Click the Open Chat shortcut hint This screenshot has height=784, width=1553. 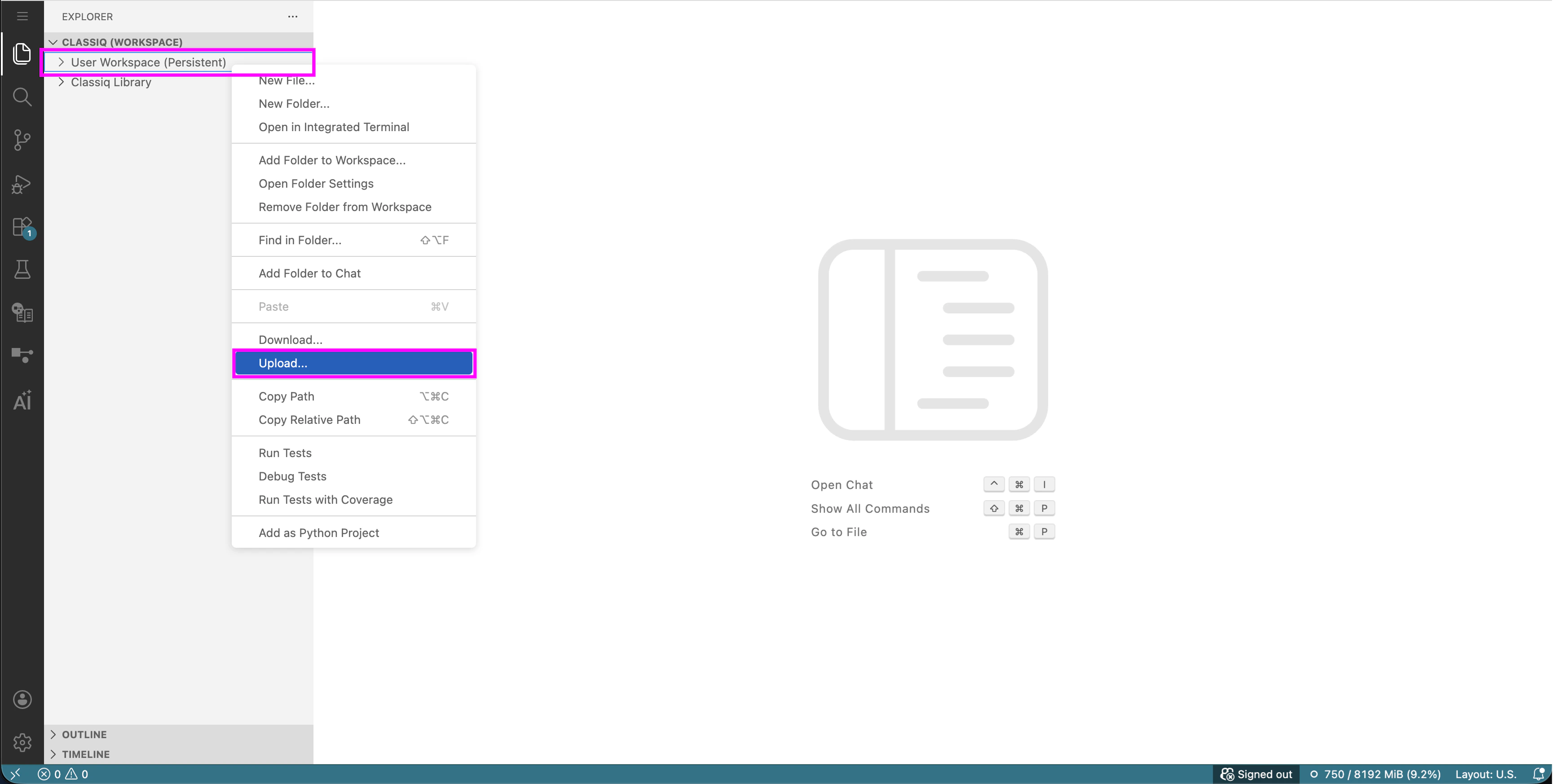tap(842, 485)
